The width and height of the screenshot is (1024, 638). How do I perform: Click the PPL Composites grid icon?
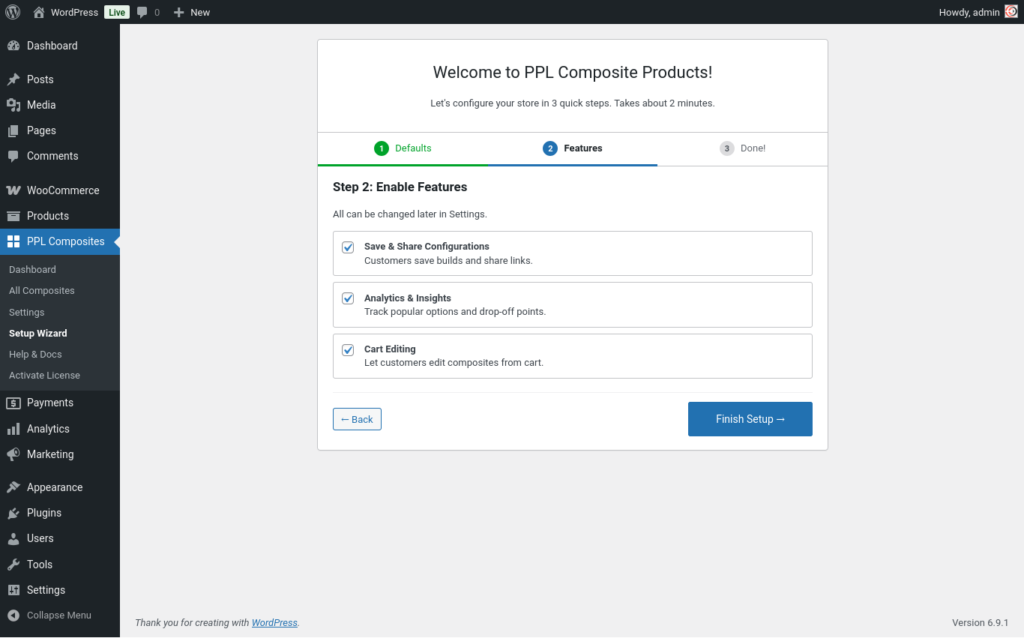(x=13, y=242)
